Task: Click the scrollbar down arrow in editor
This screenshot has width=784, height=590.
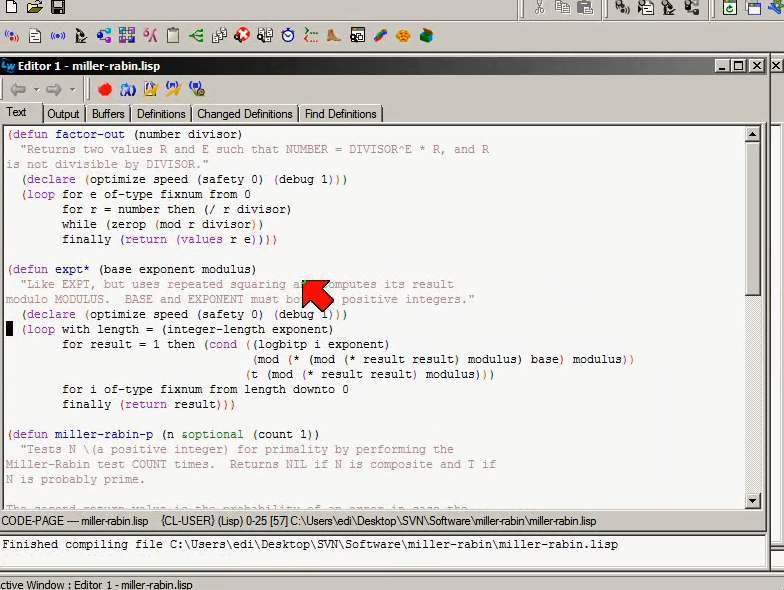Action: (752, 500)
